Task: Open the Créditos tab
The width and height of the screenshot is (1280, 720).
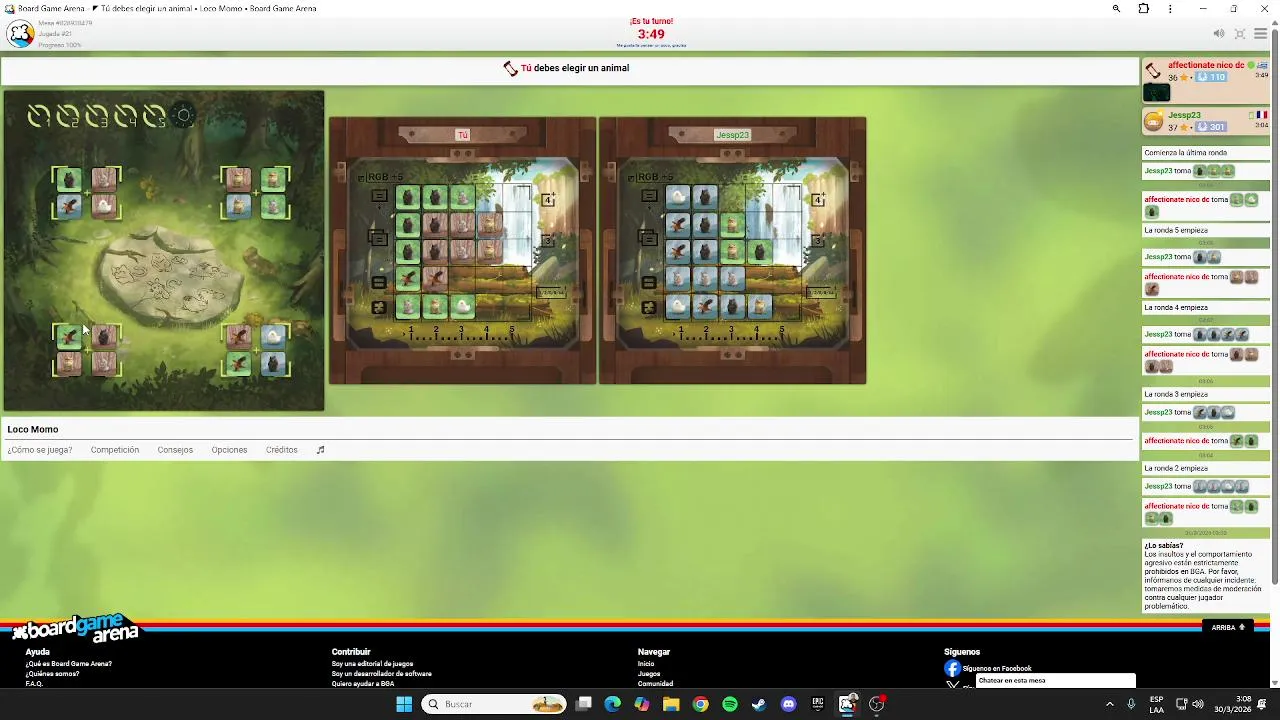Action: (282, 450)
